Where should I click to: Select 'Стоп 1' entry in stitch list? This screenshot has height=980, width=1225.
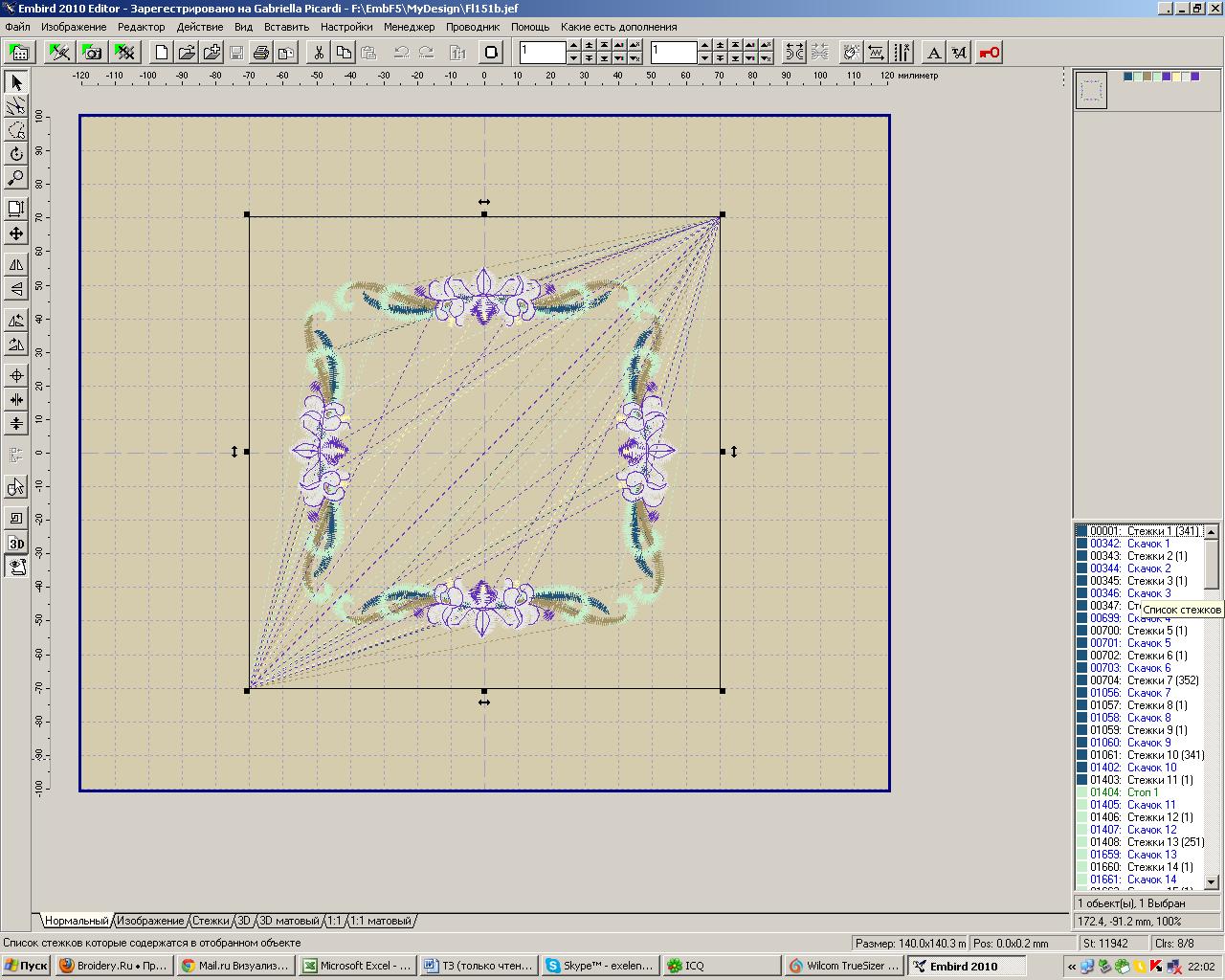click(x=1142, y=792)
